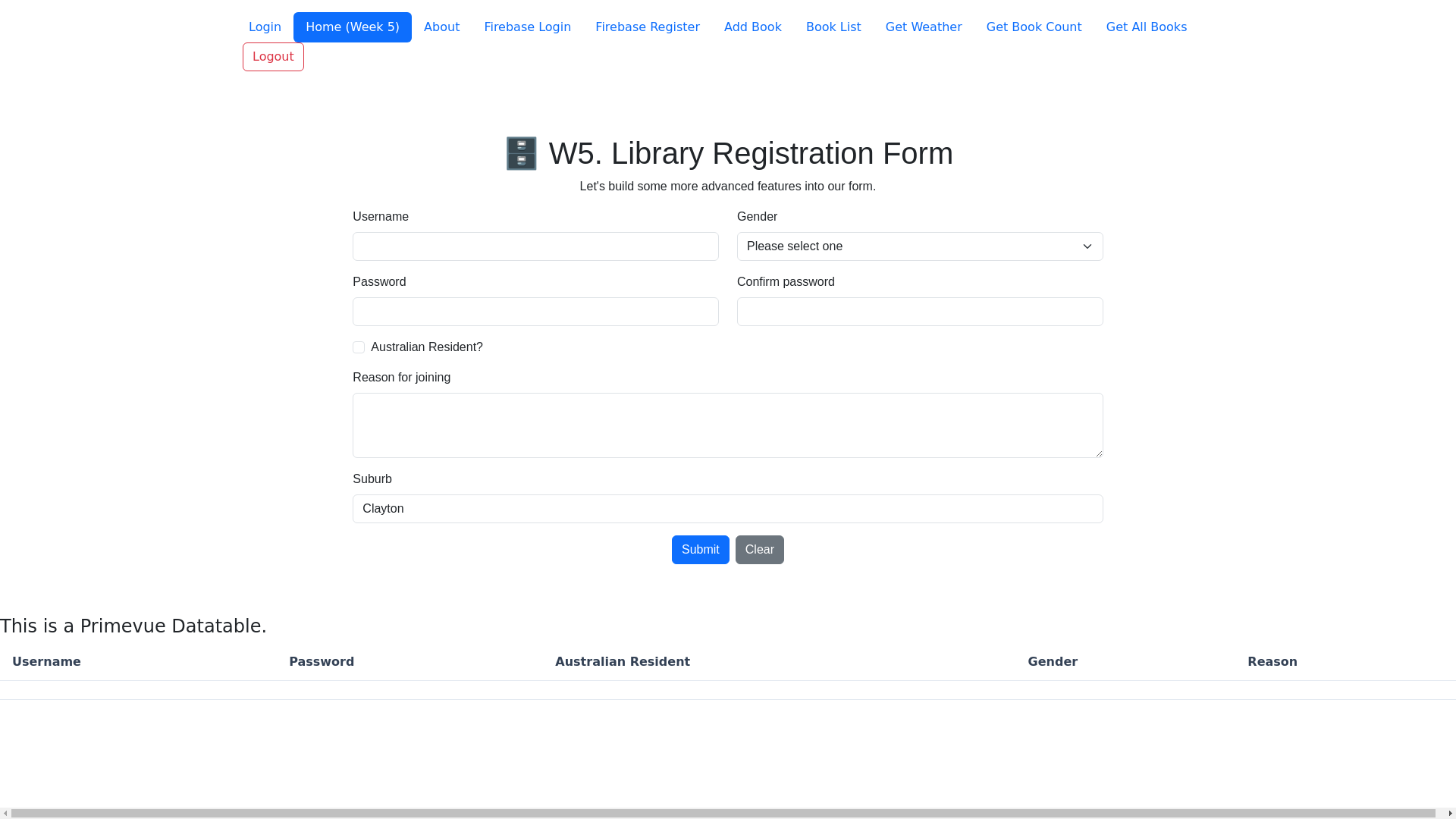
Task: Click the Password column header
Action: point(322,662)
